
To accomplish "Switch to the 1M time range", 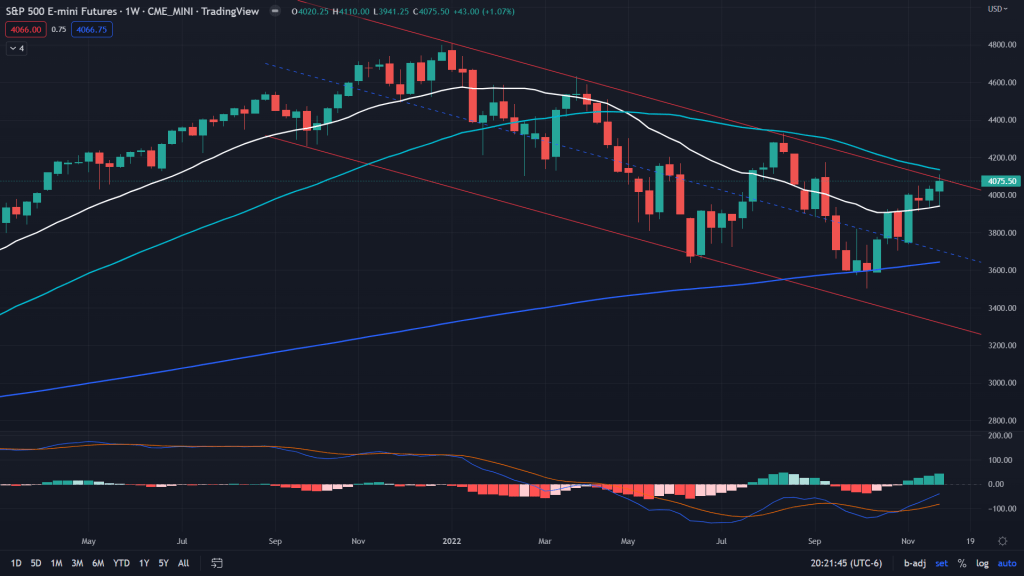I will pyautogui.click(x=57, y=563).
